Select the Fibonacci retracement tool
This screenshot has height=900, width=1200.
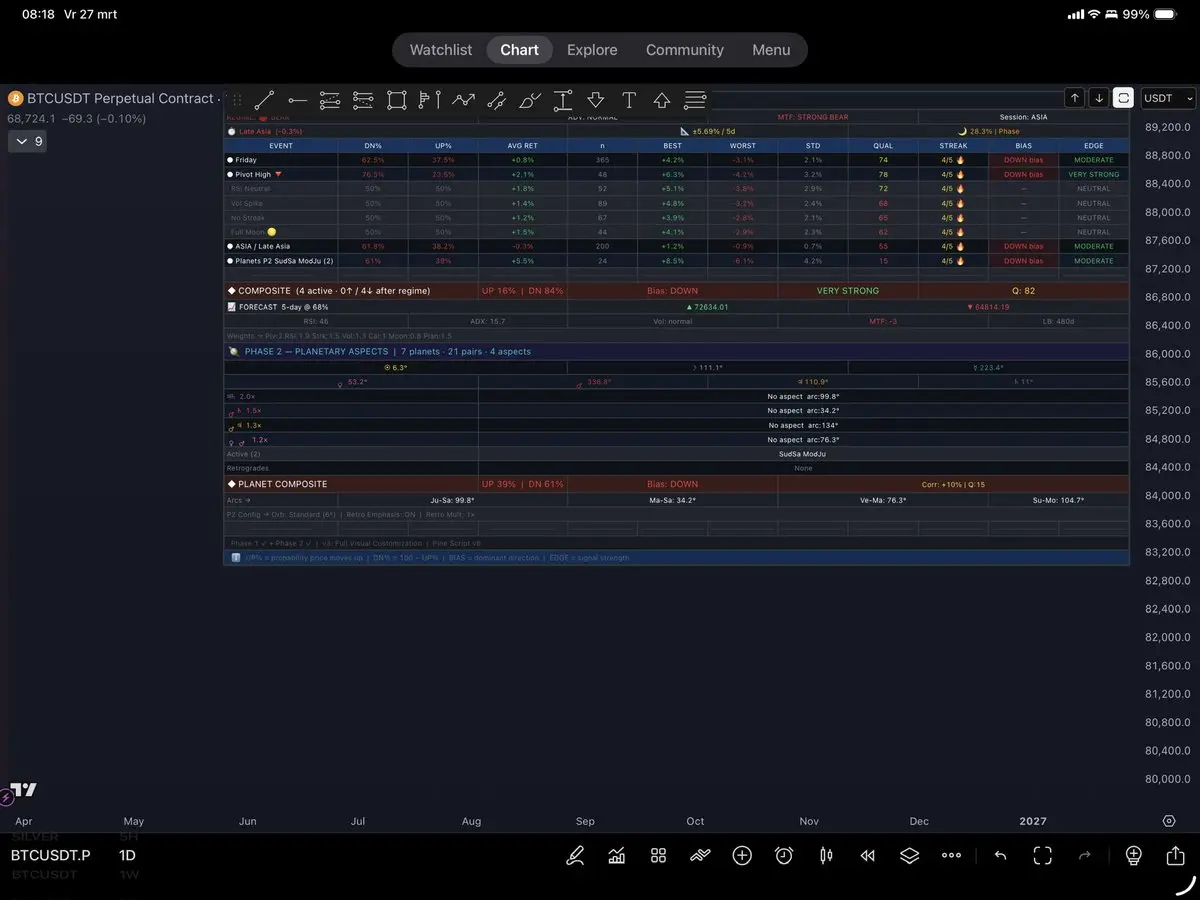click(x=363, y=100)
